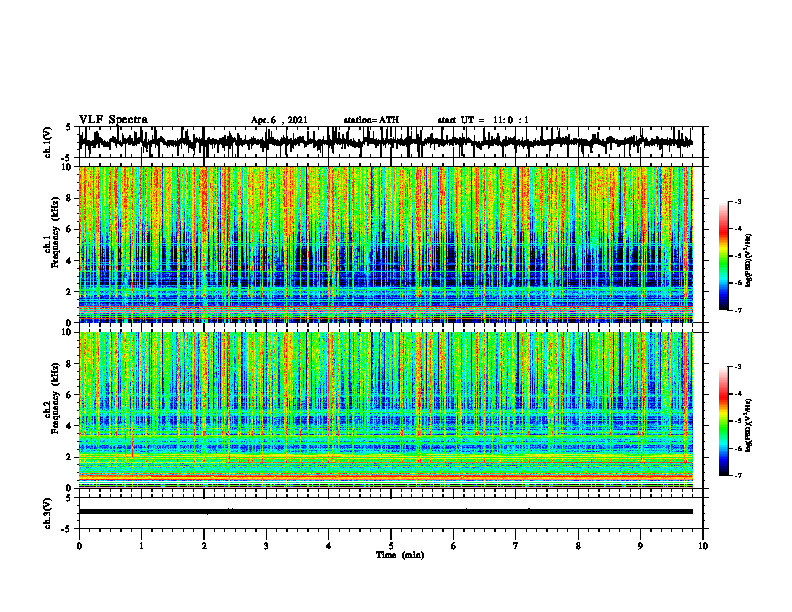Click the "2" tick on ch.1 frequency axis
The image size is (792, 612).
click(70, 292)
